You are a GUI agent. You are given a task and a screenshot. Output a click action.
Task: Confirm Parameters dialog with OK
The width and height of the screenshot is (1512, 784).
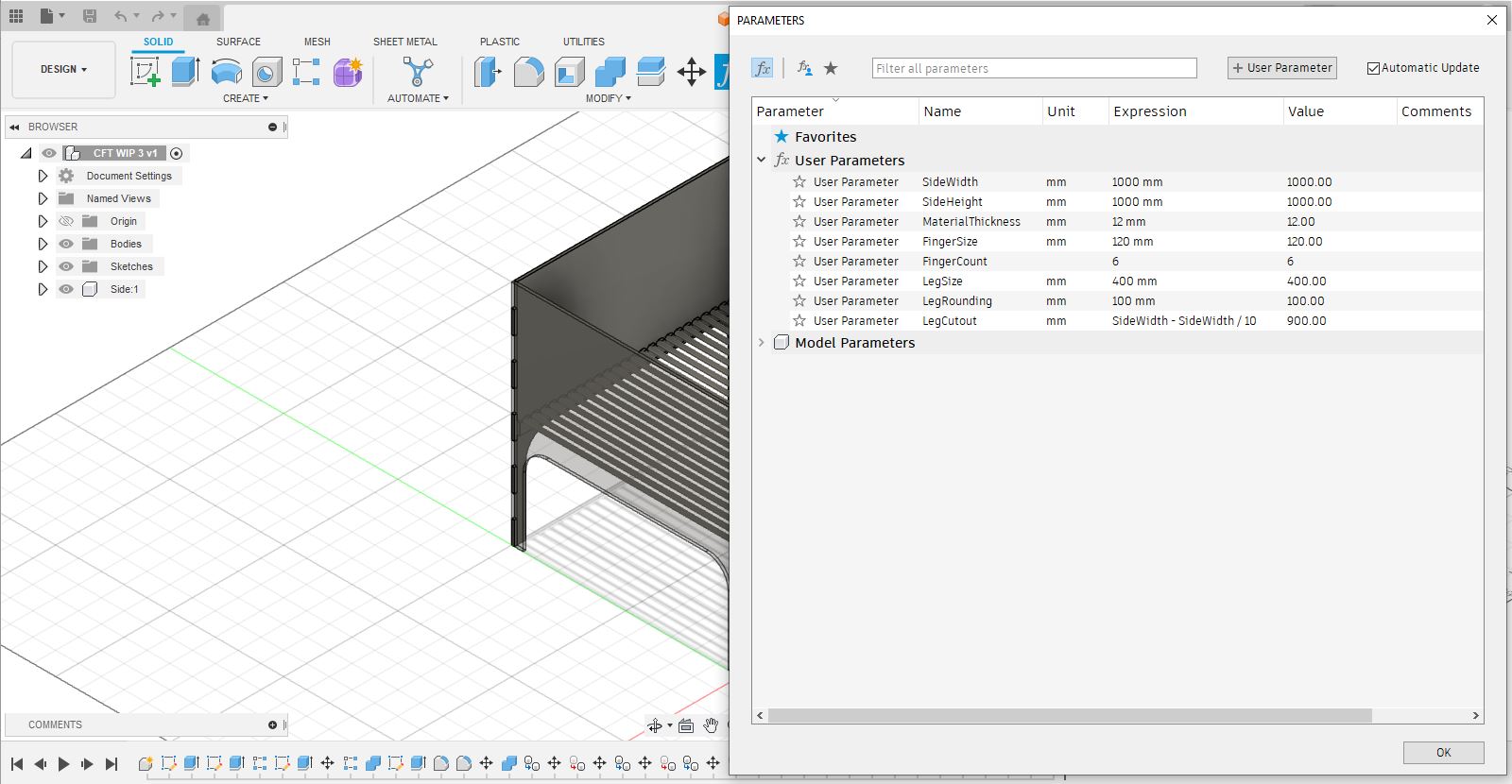pos(1443,753)
